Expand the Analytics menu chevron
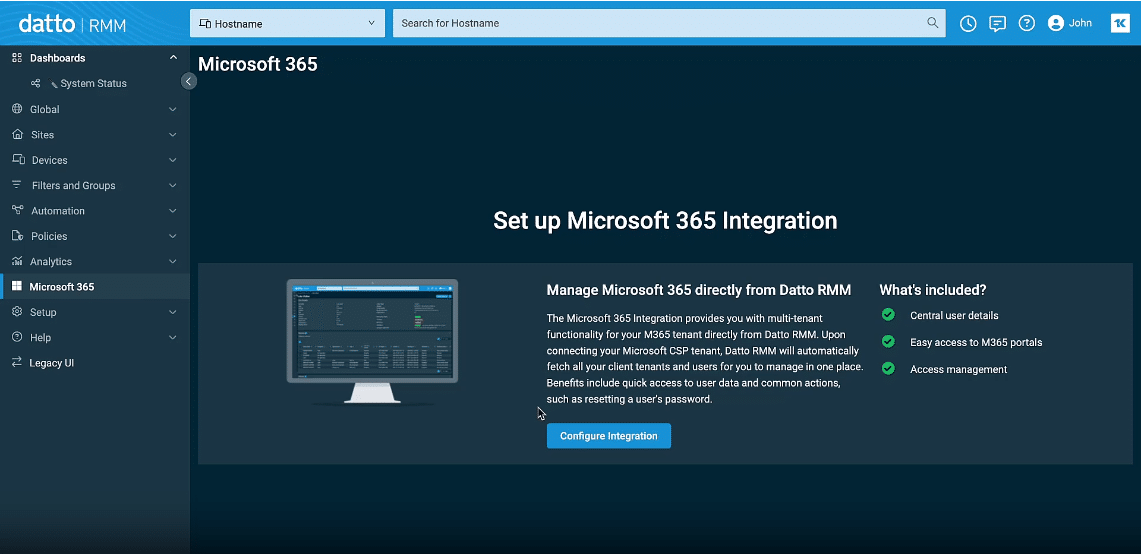The image size is (1141, 554). 173,261
